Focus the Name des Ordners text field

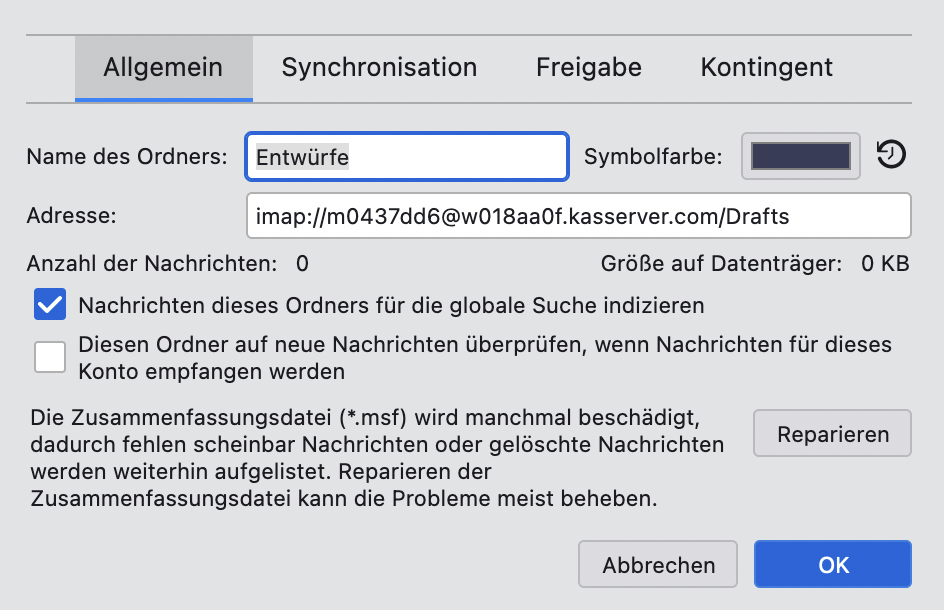click(x=406, y=157)
